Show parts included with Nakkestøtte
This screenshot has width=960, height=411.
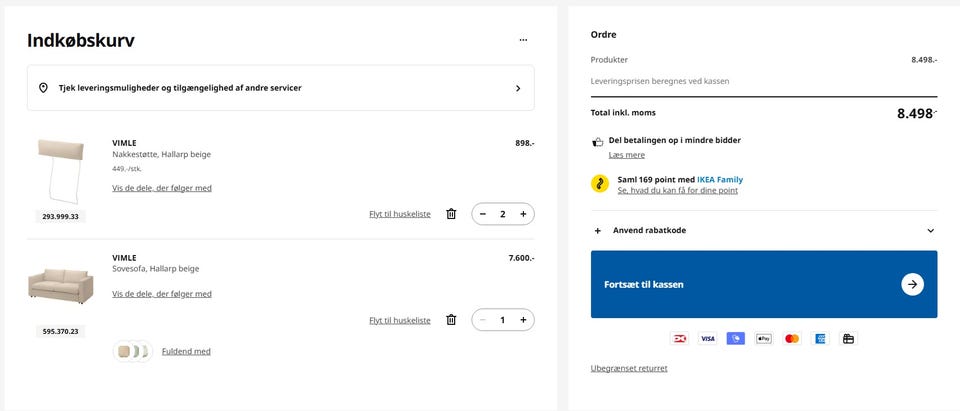162,188
